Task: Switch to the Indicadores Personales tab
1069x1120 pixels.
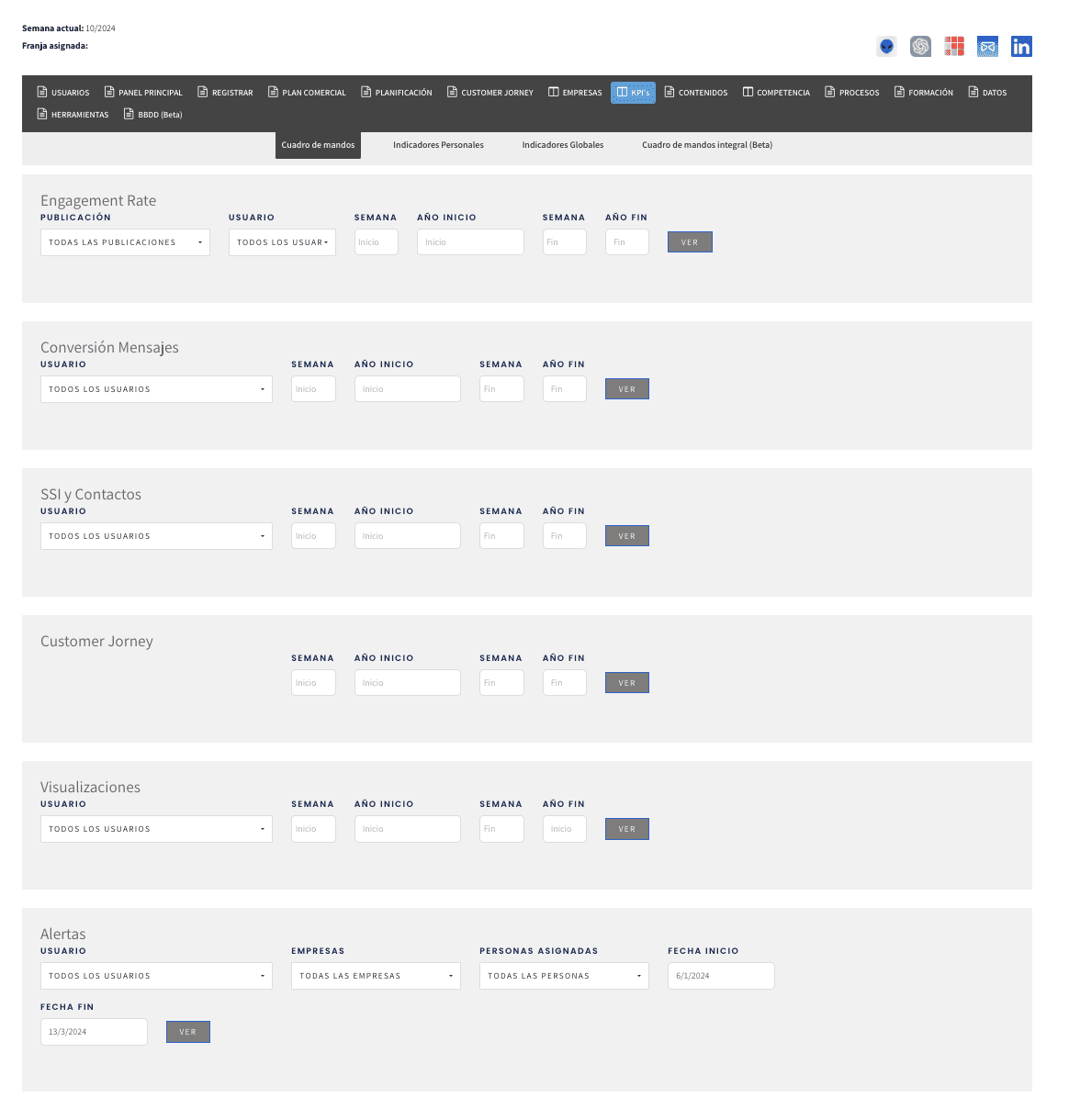Action: coord(438,145)
